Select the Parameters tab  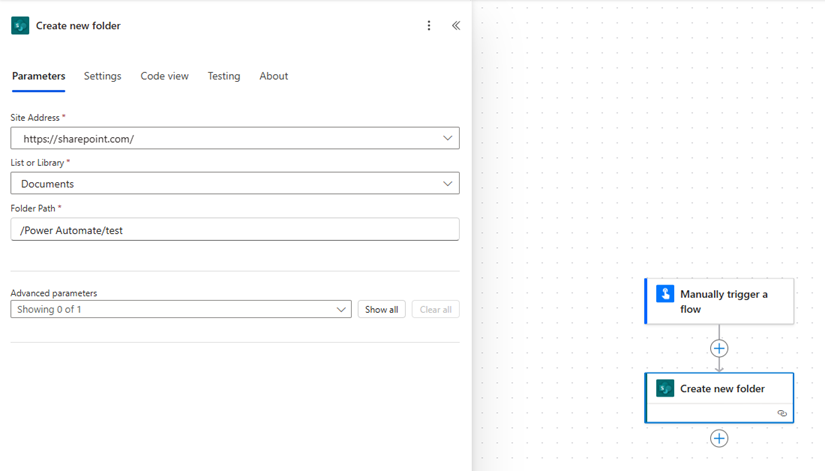pos(39,76)
